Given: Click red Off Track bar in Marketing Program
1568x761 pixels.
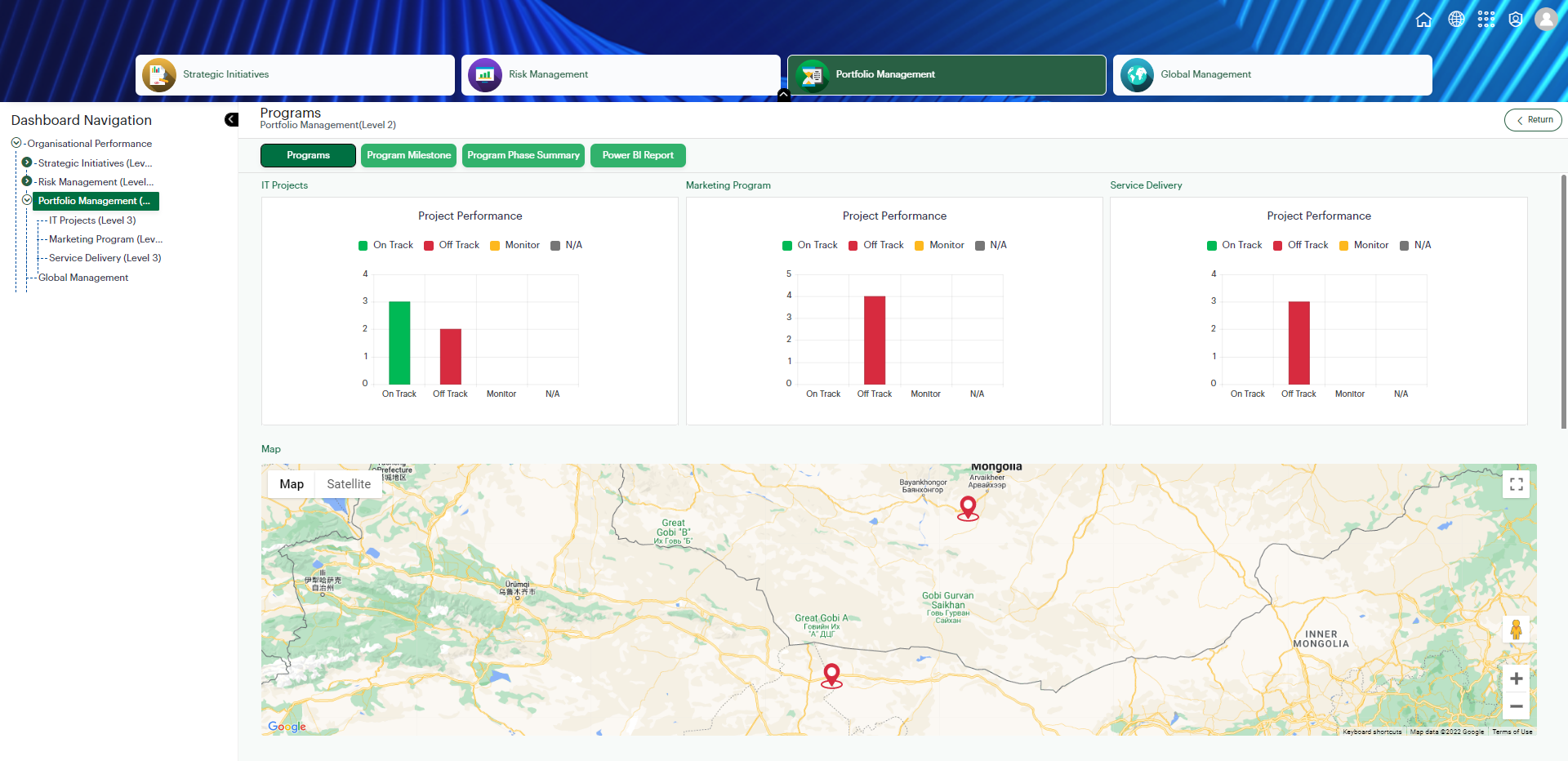Looking at the screenshot, I should [x=875, y=340].
